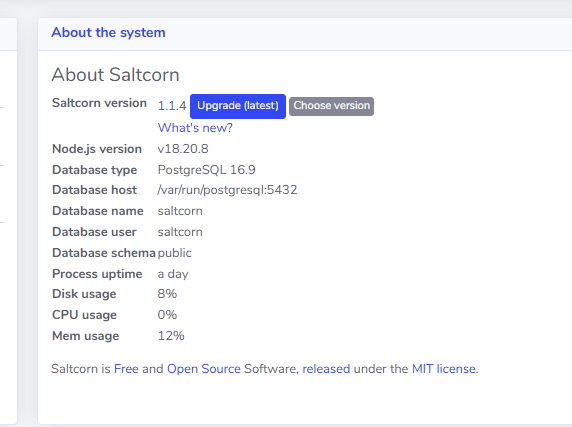Click the CPU usage label

(84, 315)
